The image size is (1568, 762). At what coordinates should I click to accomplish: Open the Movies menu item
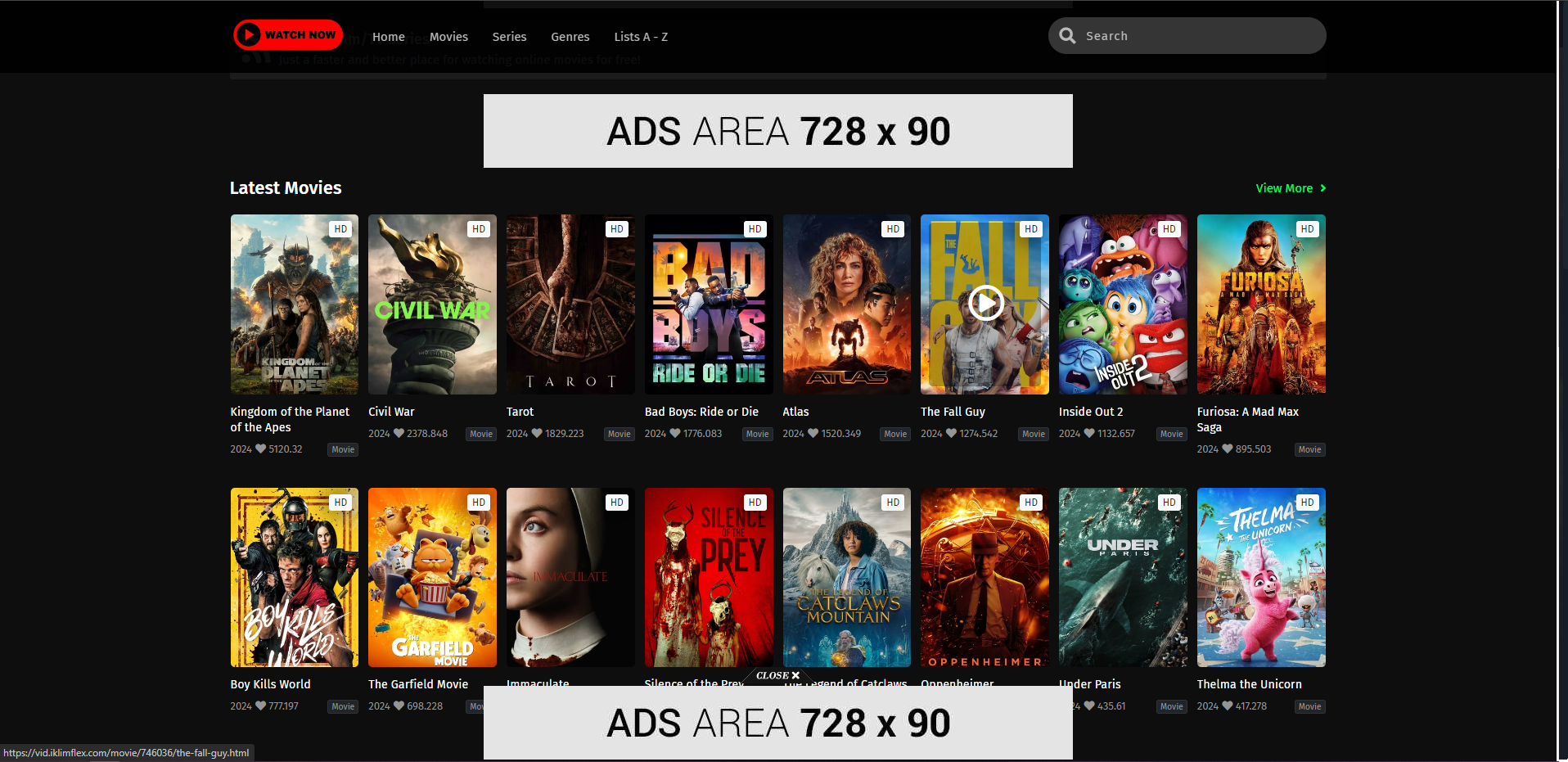pyautogui.click(x=448, y=37)
